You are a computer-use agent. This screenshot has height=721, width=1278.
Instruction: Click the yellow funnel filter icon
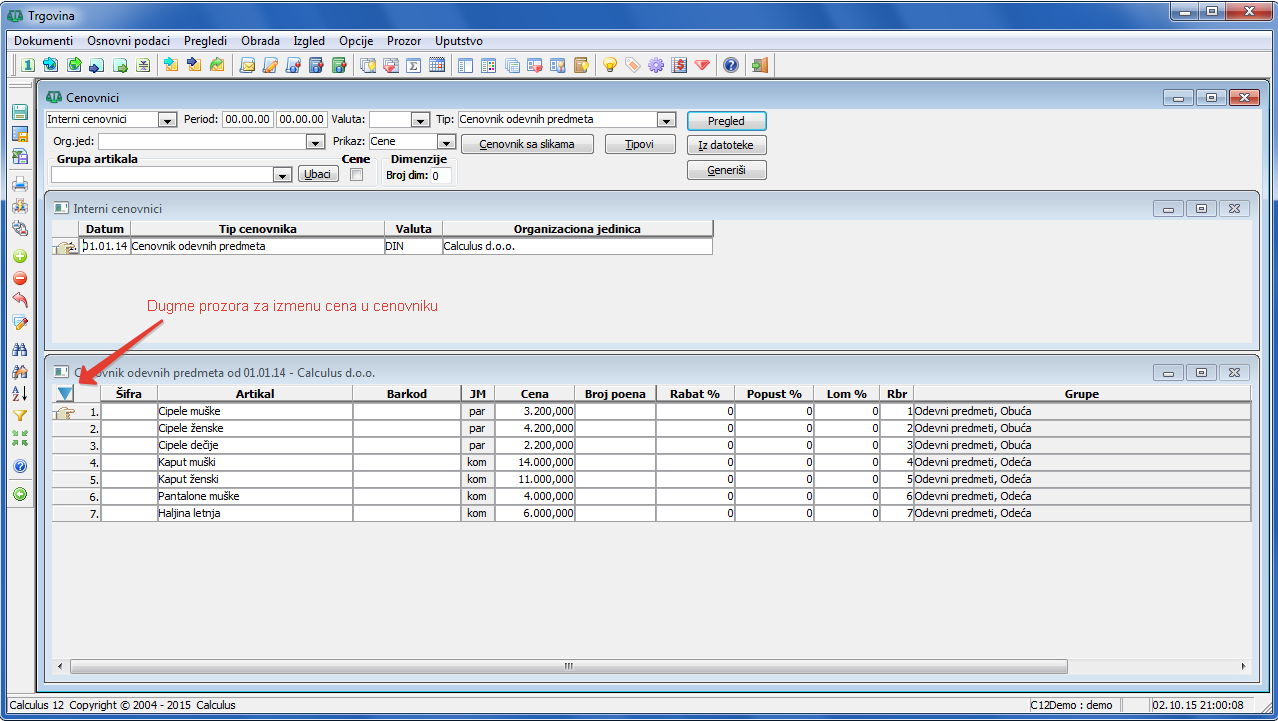20,416
